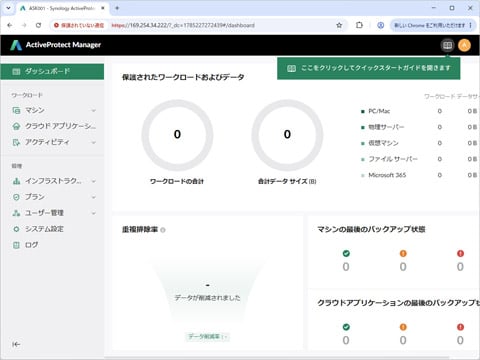Click the 重複排除率 info icon
The image size is (480, 360).
(163, 230)
